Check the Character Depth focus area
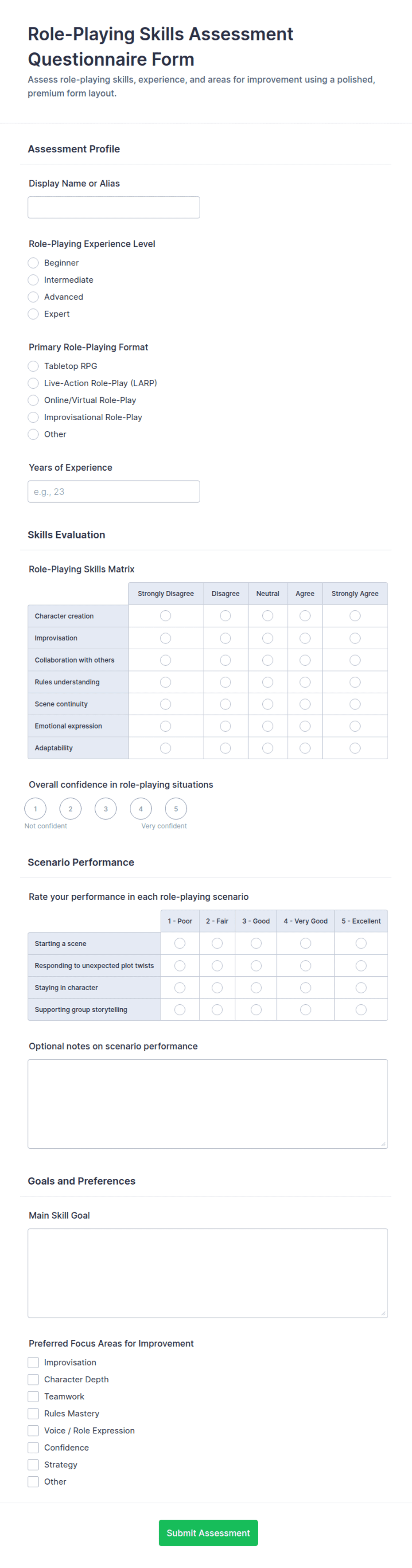The height and width of the screenshot is (1568, 412). point(34,1379)
